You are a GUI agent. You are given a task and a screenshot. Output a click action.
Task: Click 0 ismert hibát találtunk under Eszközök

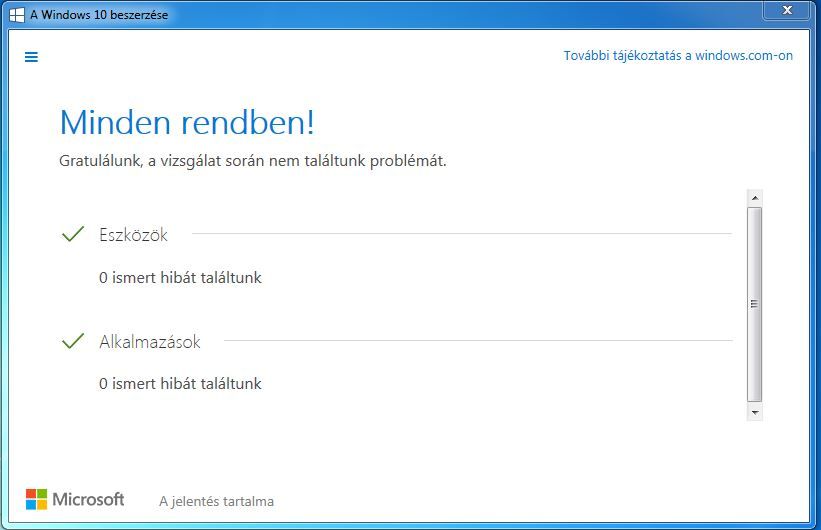180,278
